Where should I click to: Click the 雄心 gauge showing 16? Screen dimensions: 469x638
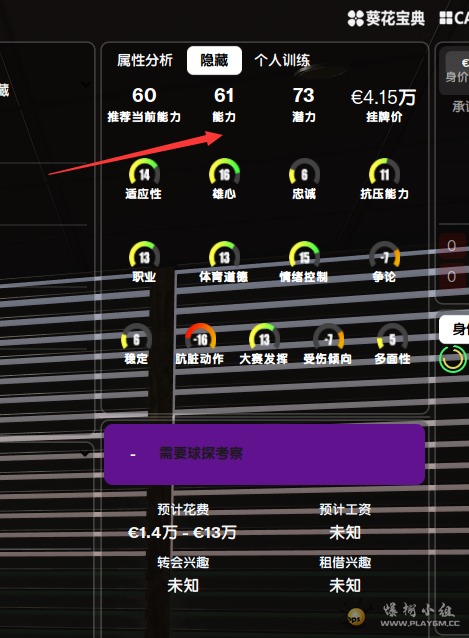click(x=224, y=173)
